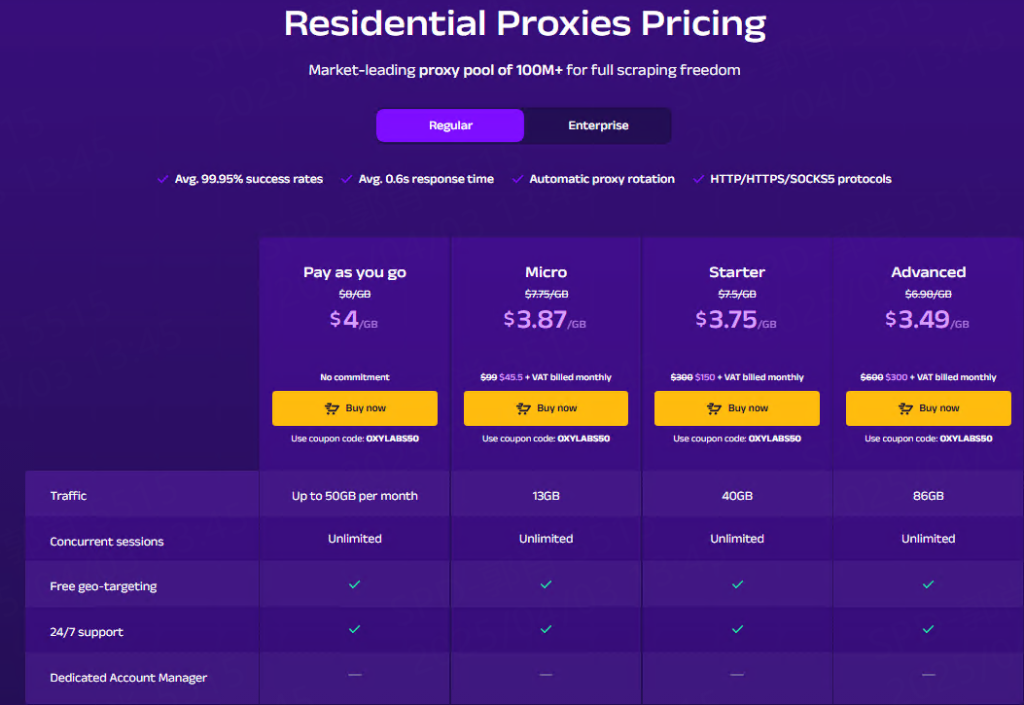
Task: Click checkmark beside 0.6s response time
Action: 347,179
